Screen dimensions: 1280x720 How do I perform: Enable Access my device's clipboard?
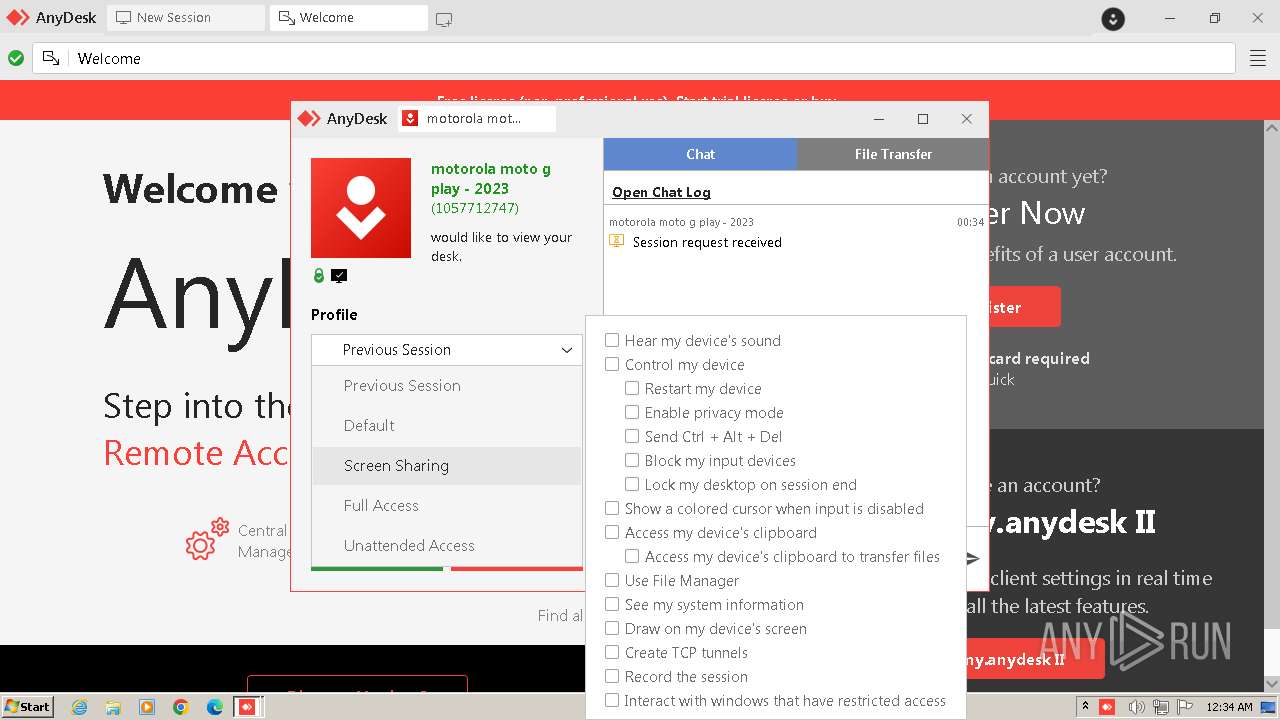612,532
